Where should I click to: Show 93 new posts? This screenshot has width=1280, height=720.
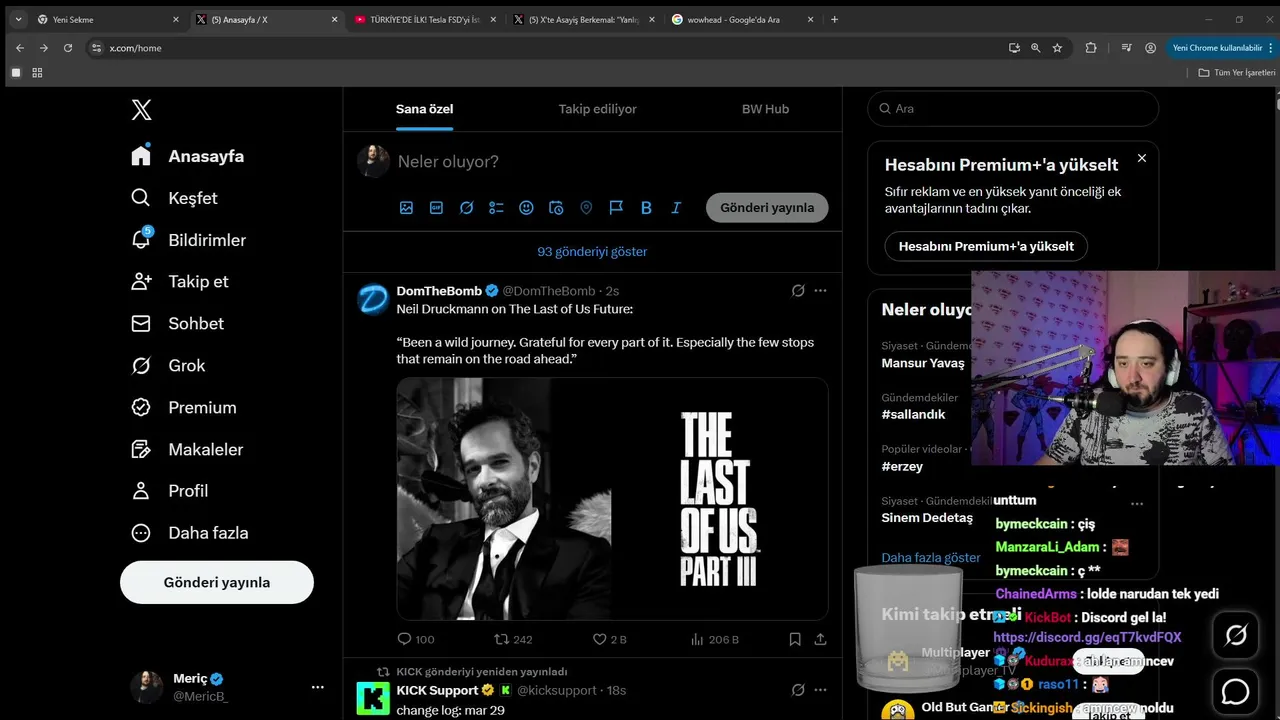(x=592, y=252)
